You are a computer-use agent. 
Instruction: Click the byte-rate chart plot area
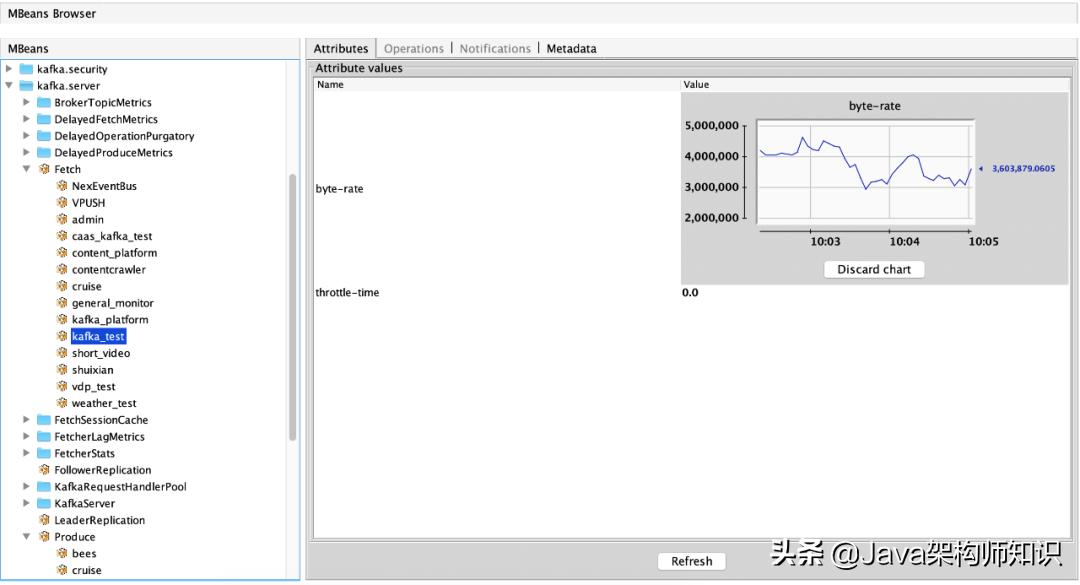pyautogui.click(x=865, y=172)
